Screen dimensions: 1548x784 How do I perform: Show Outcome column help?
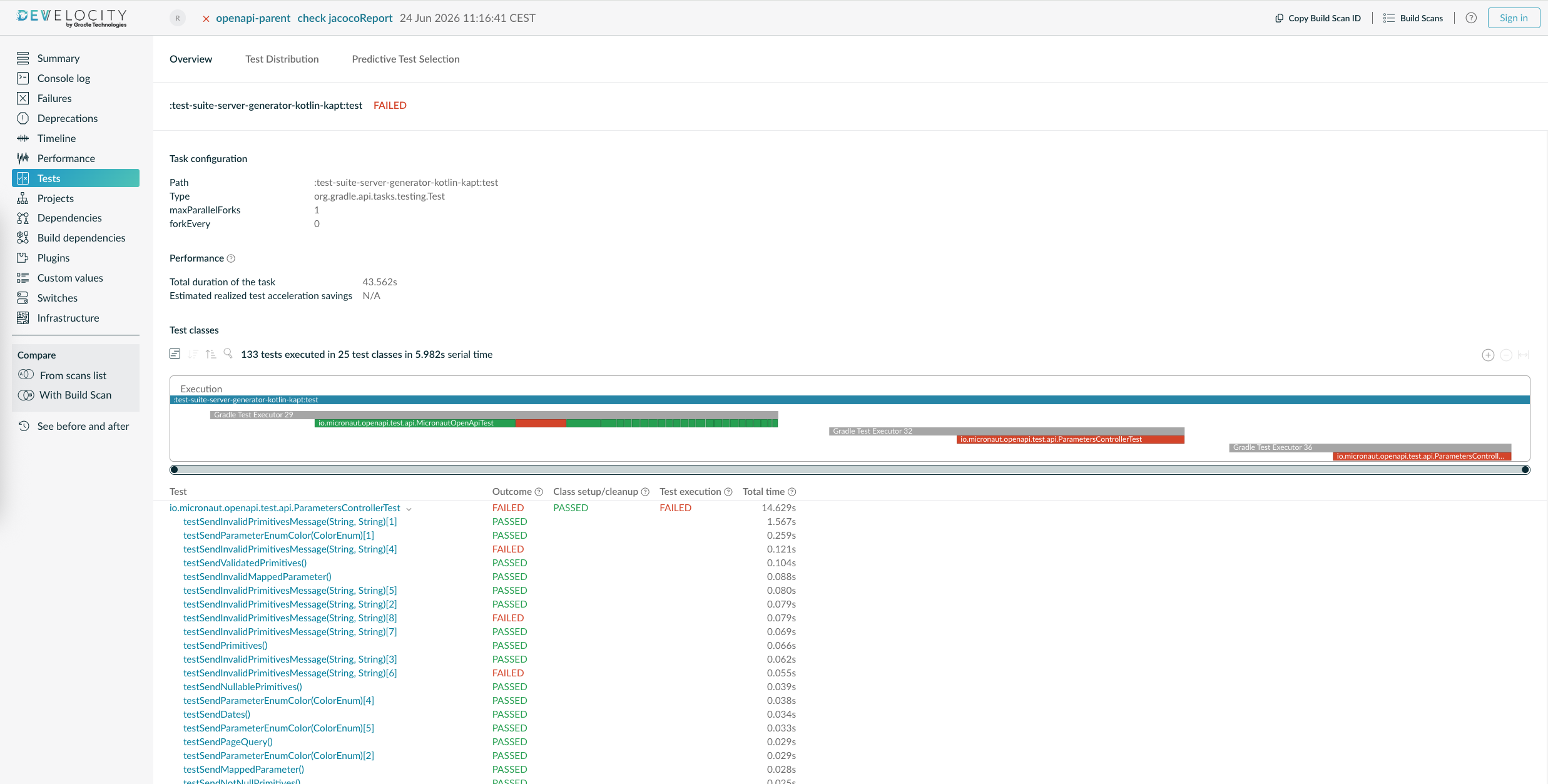tap(539, 492)
